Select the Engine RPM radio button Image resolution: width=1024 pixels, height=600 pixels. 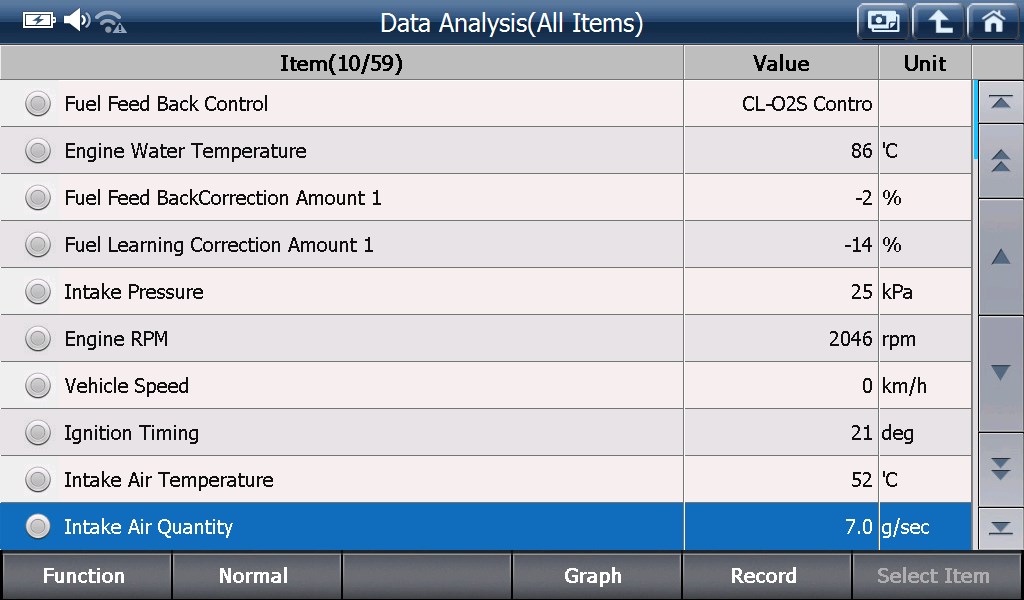pyautogui.click(x=38, y=338)
